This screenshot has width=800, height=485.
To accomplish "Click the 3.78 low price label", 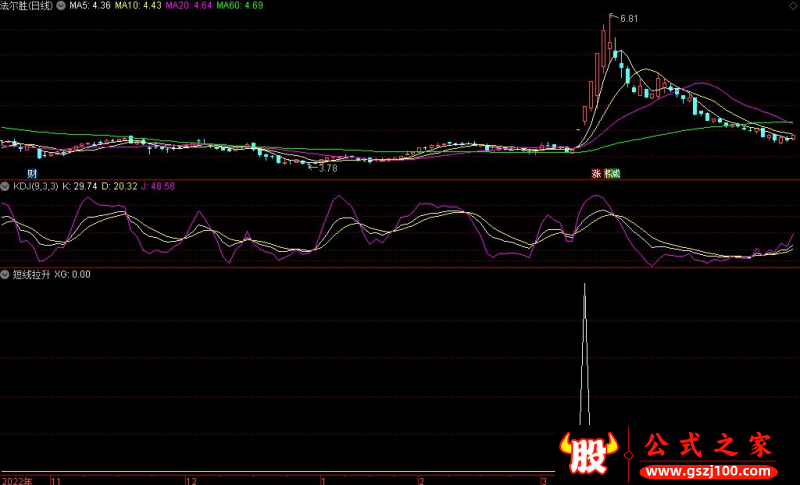I will point(328,168).
